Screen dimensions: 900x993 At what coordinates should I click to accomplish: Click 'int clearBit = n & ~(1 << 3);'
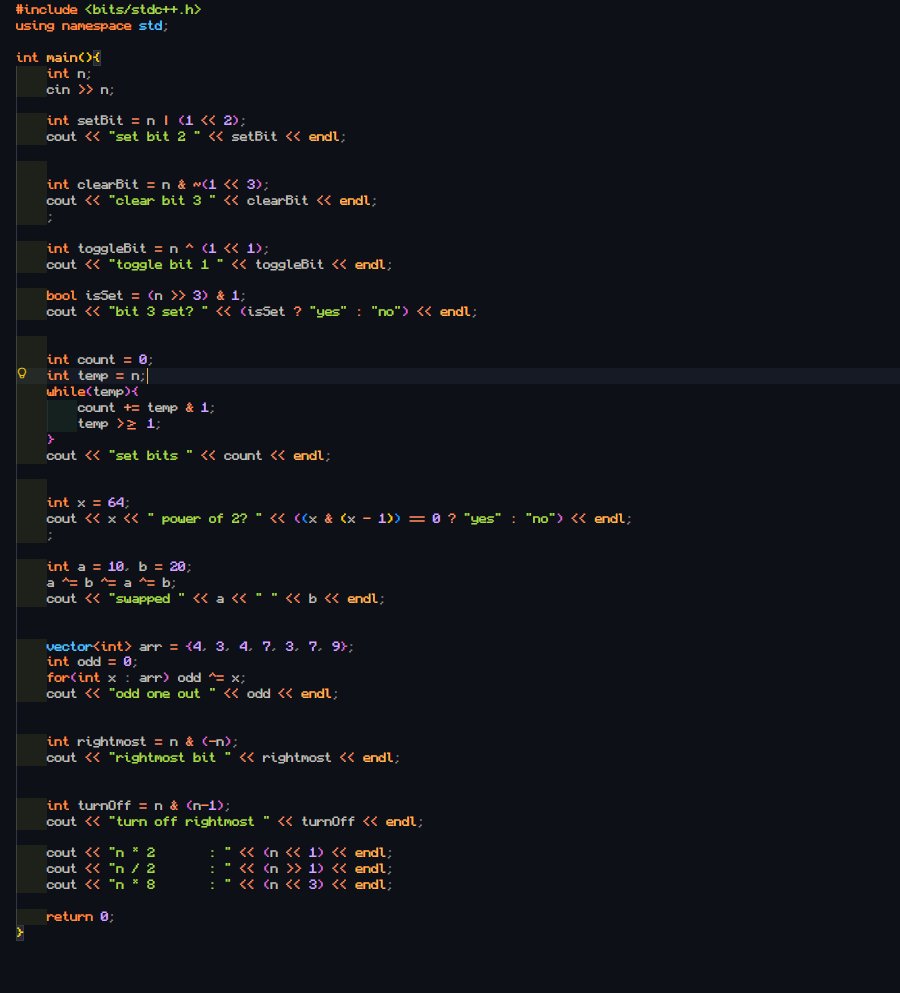[x=158, y=184]
